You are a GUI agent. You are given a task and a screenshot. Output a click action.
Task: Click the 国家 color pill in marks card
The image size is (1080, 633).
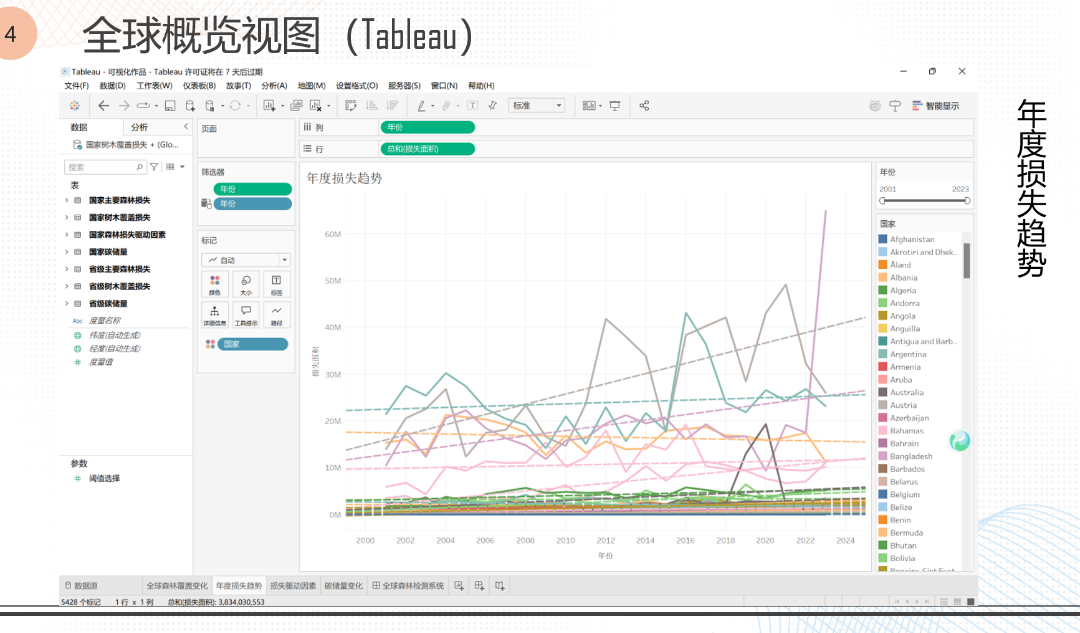click(253, 344)
